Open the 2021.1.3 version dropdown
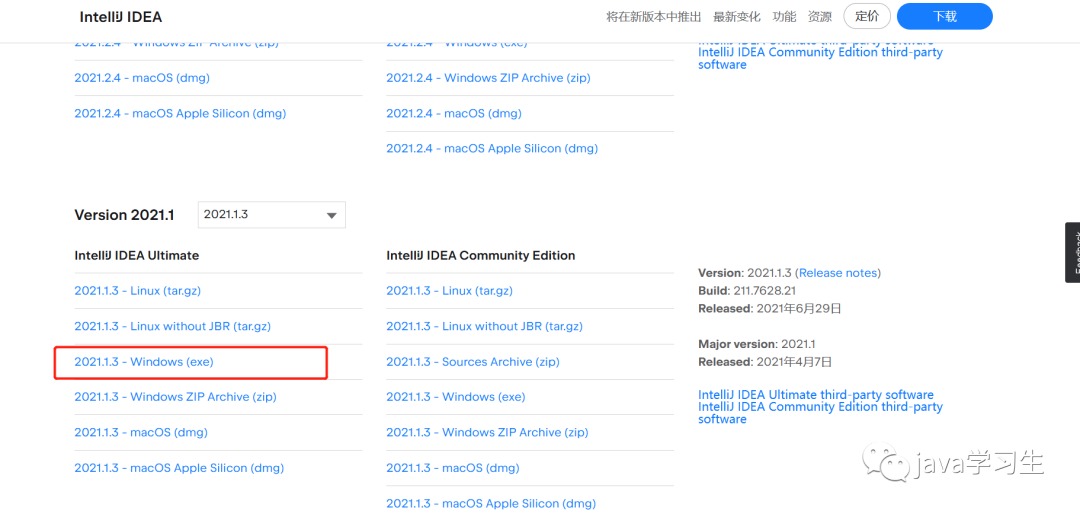This screenshot has width=1080, height=514. [271, 215]
